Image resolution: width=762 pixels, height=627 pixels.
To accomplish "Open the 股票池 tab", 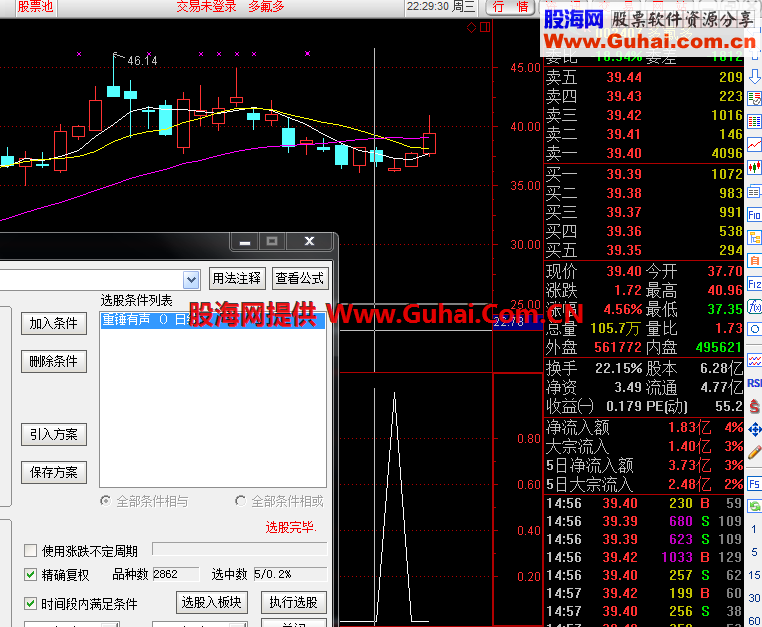I will click(x=35, y=7).
